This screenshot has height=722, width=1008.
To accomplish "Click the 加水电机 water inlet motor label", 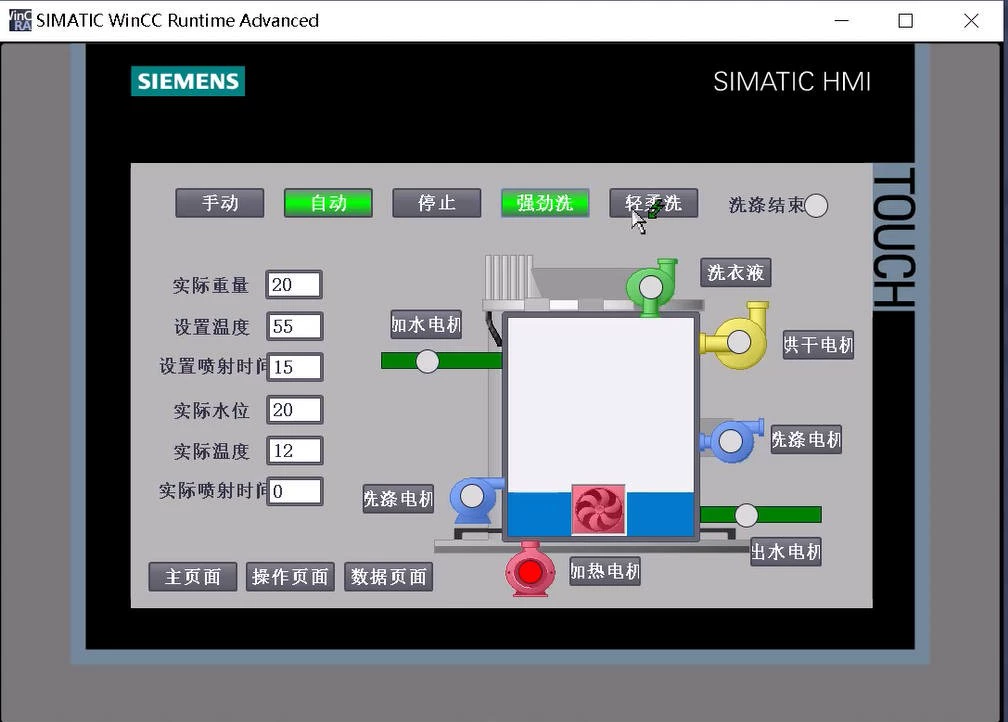I will (425, 325).
